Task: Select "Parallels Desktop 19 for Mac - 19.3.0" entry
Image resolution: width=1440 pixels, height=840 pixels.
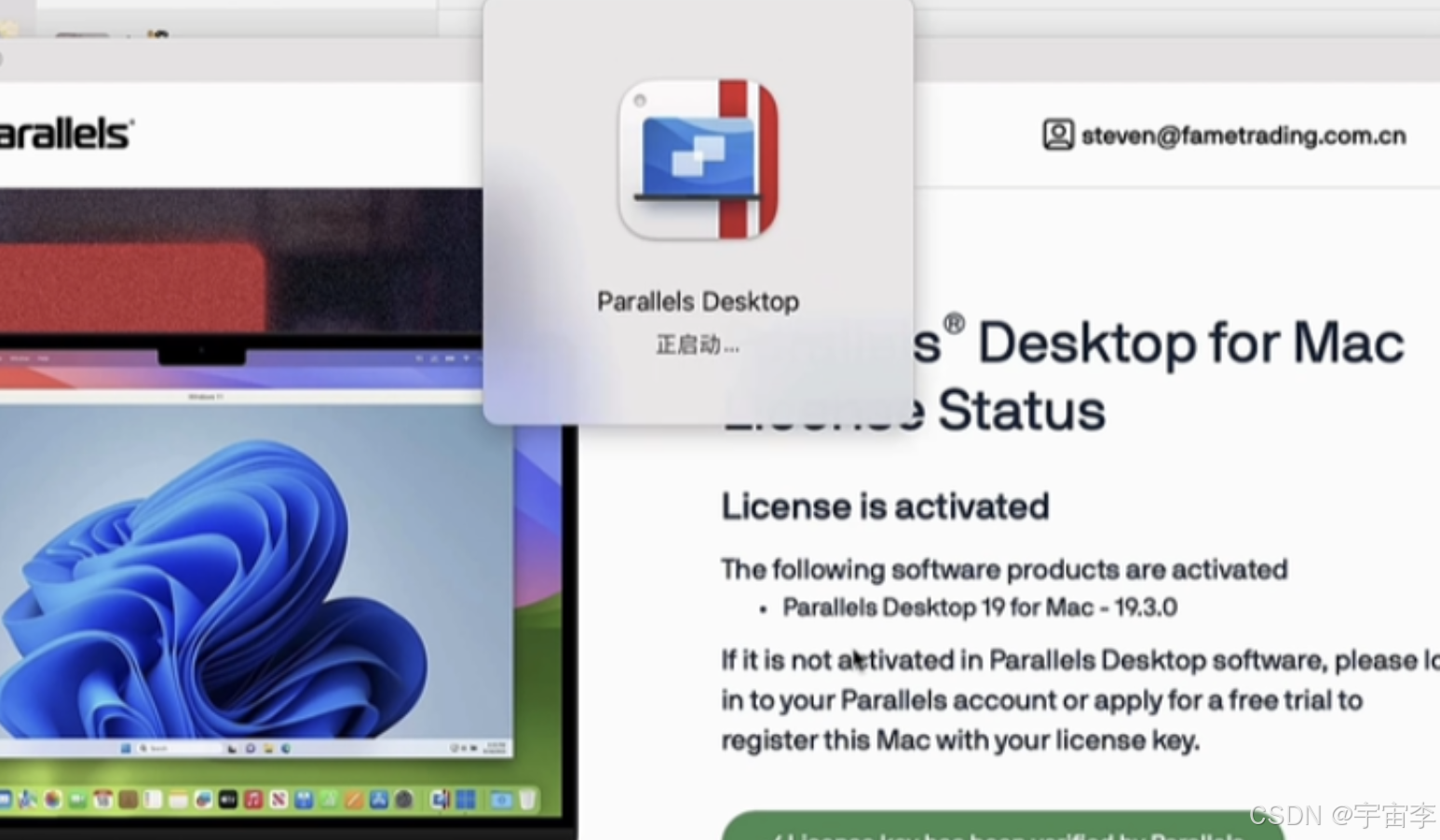Action: (x=980, y=608)
